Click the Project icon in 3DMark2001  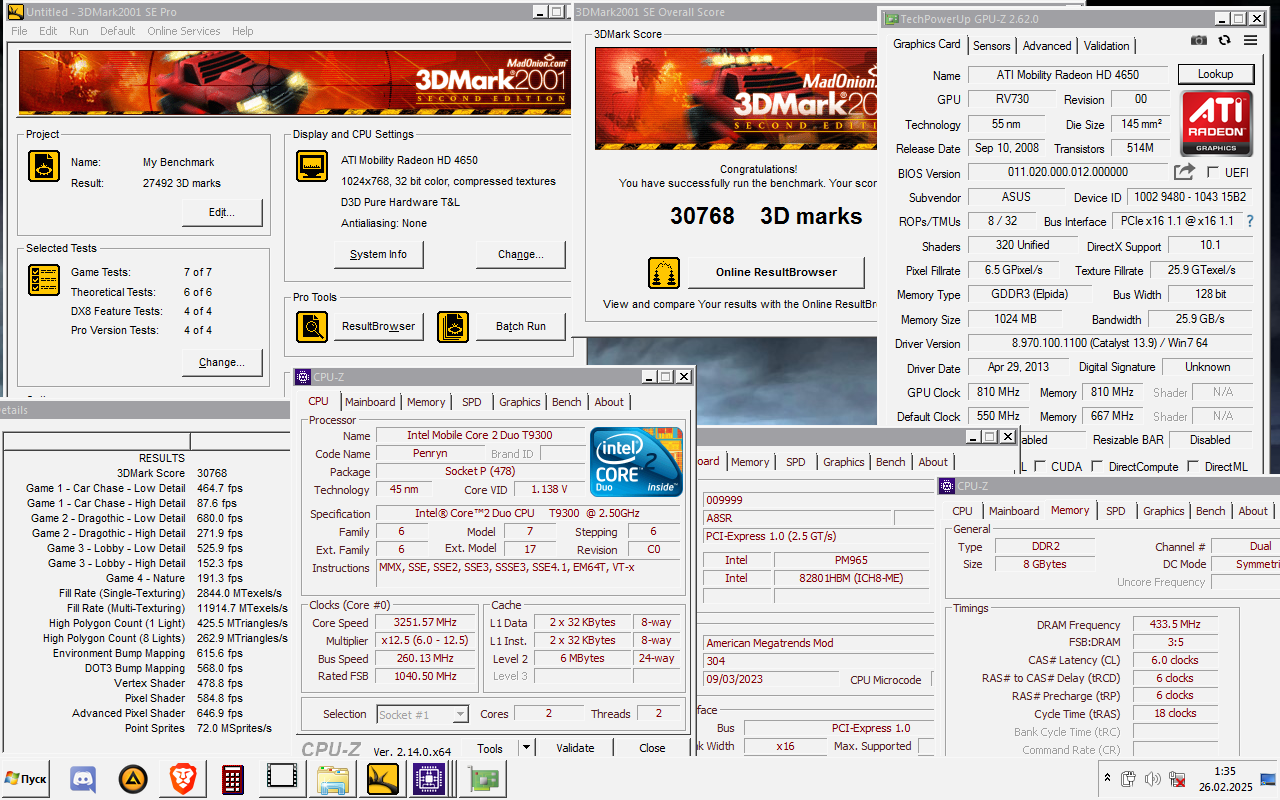[44, 166]
